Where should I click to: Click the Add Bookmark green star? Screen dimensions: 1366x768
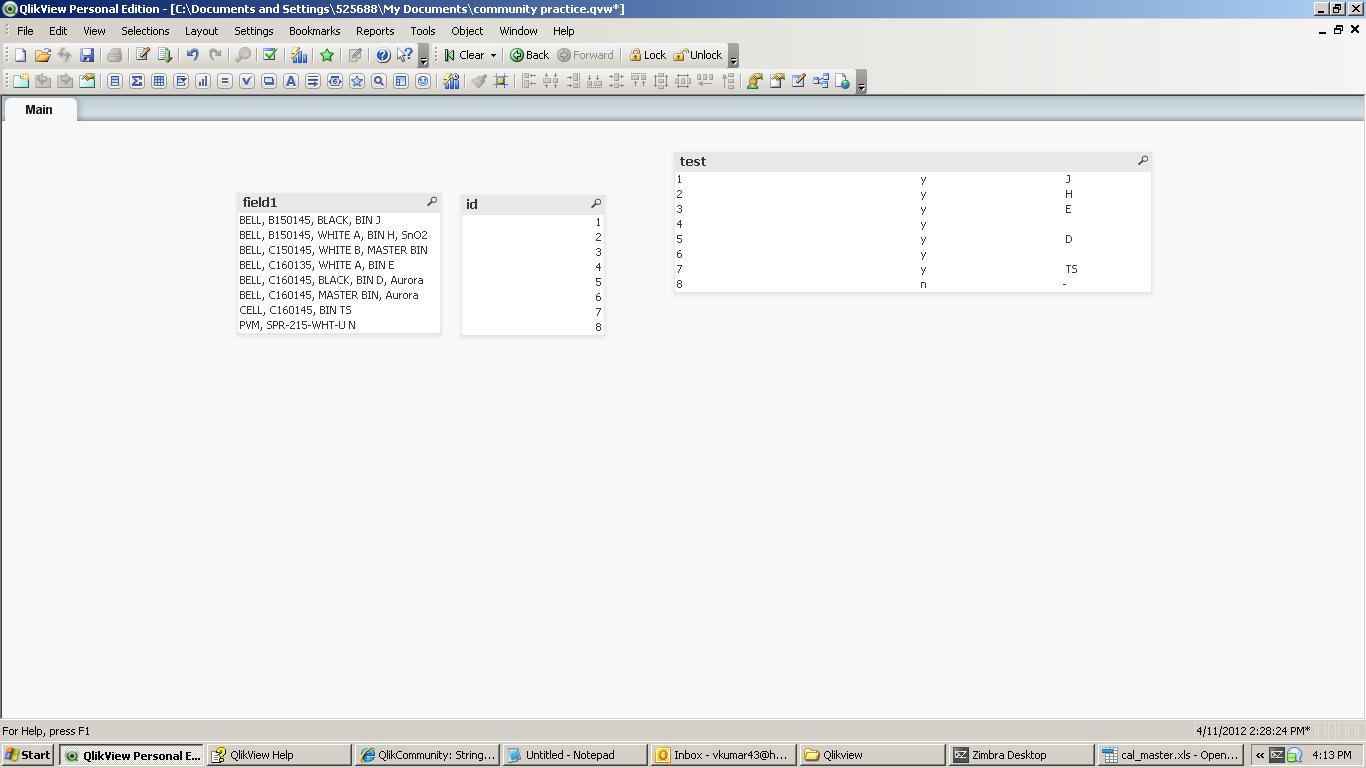(x=327, y=56)
